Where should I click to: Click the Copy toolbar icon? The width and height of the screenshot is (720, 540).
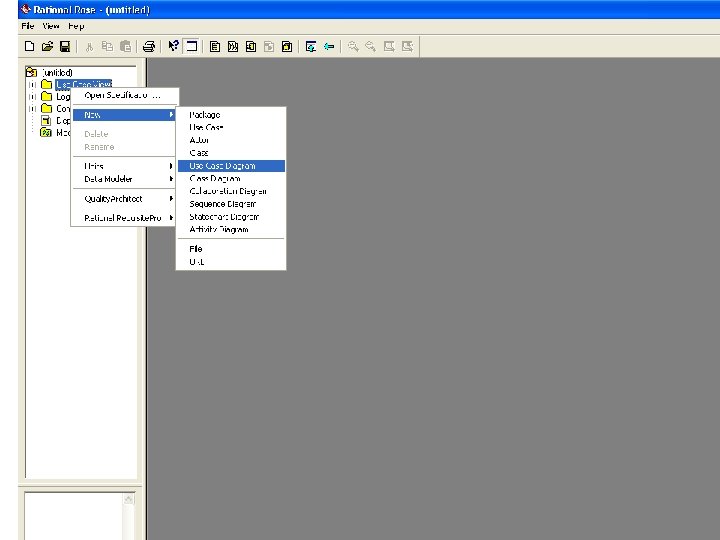pos(107,46)
